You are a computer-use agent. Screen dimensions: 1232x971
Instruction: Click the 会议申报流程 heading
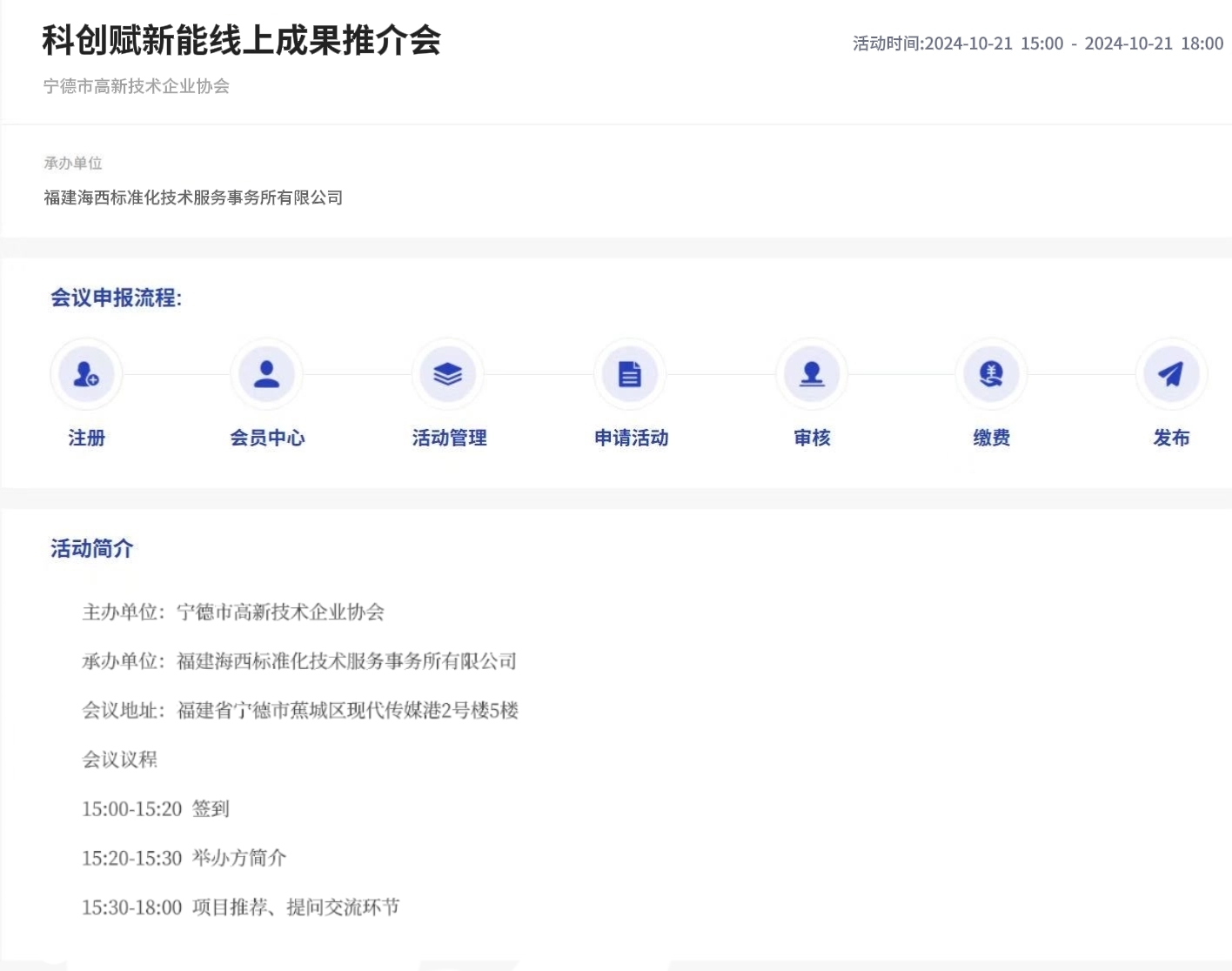point(117,298)
